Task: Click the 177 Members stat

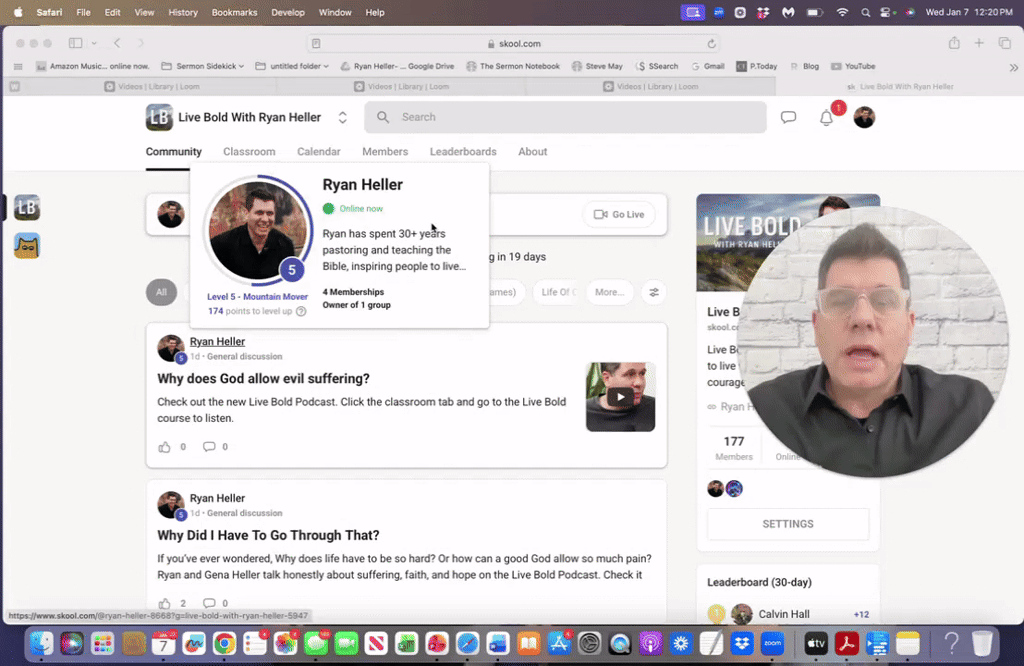Action: (x=733, y=448)
